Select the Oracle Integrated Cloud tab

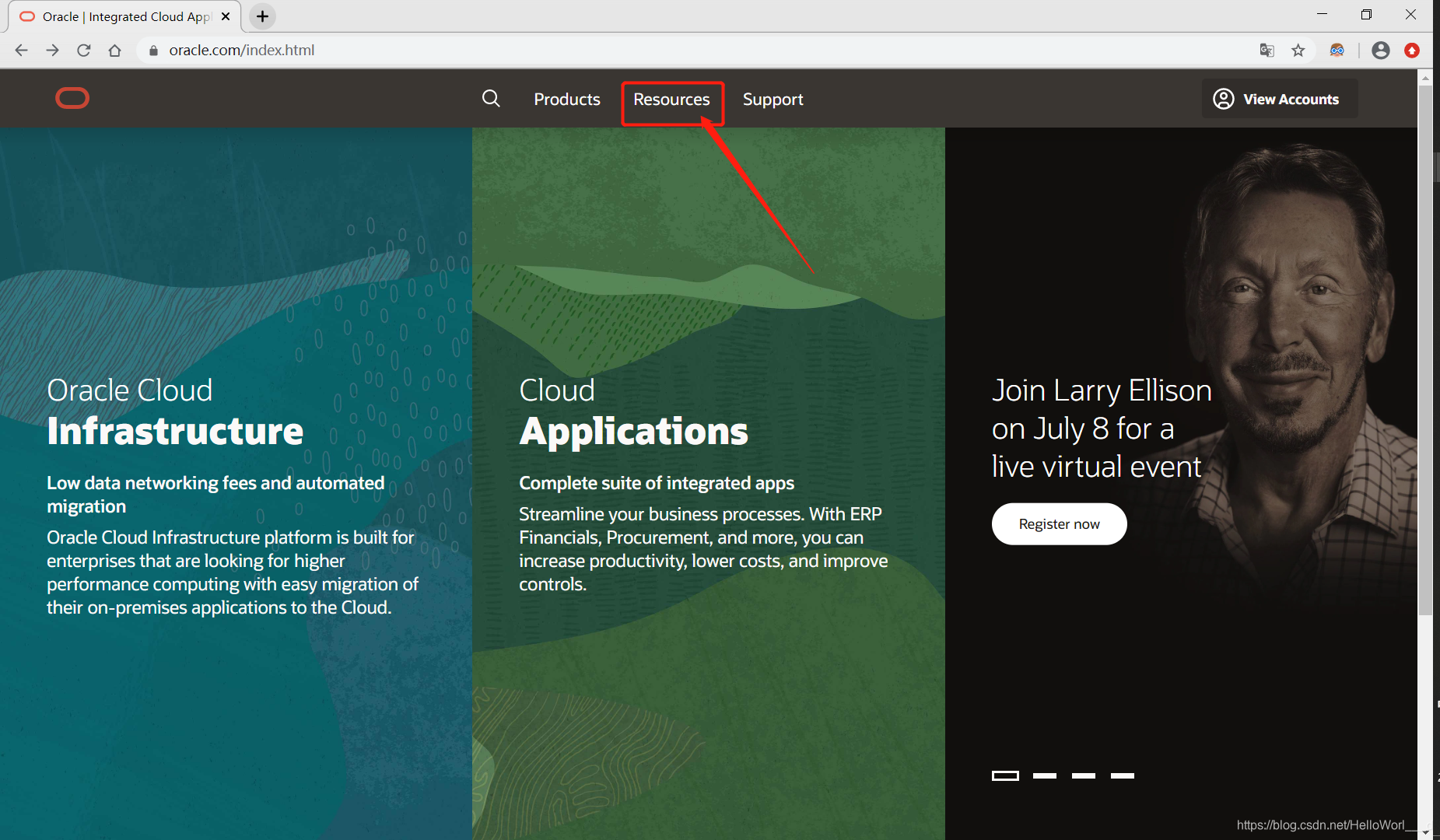(x=124, y=16)
